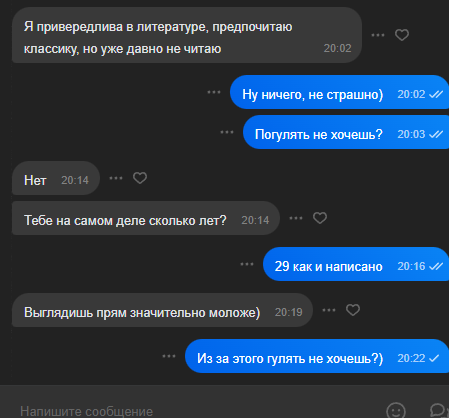
Task: Click the 'Из за этого гулять не хочешь?)' bubble
Action: [x=317, y=356]
